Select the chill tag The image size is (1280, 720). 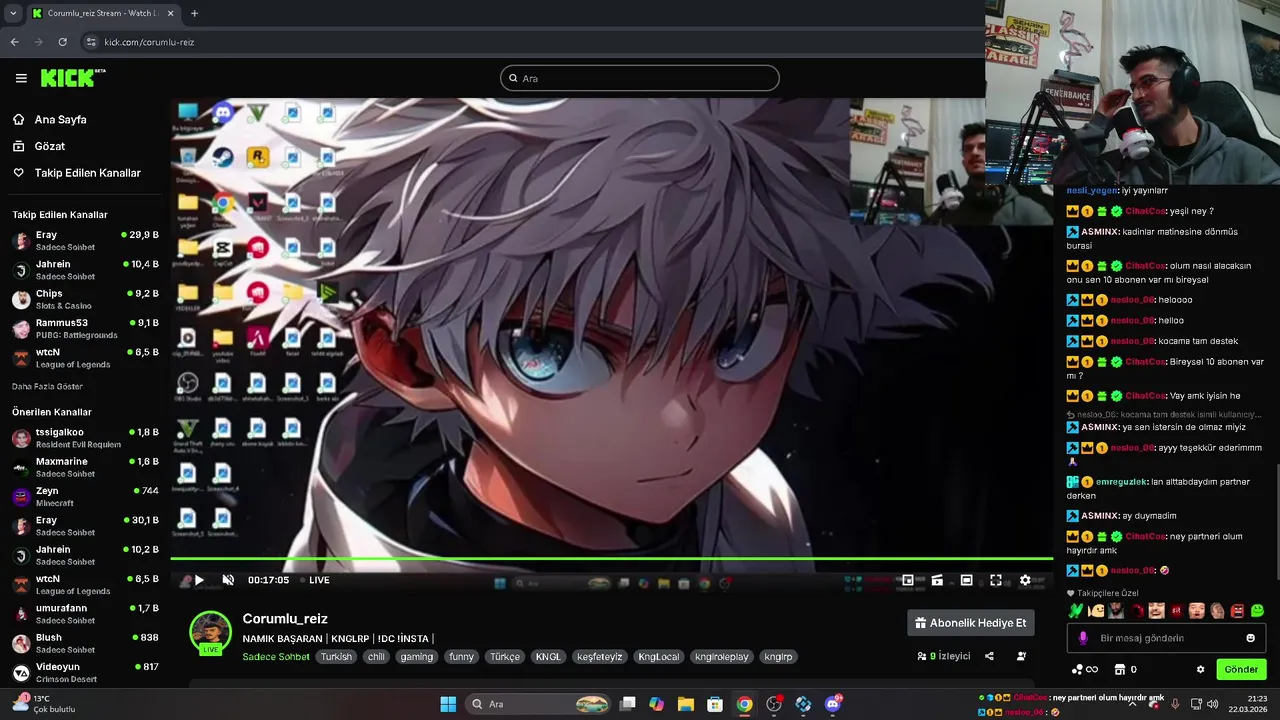point(376,657)
